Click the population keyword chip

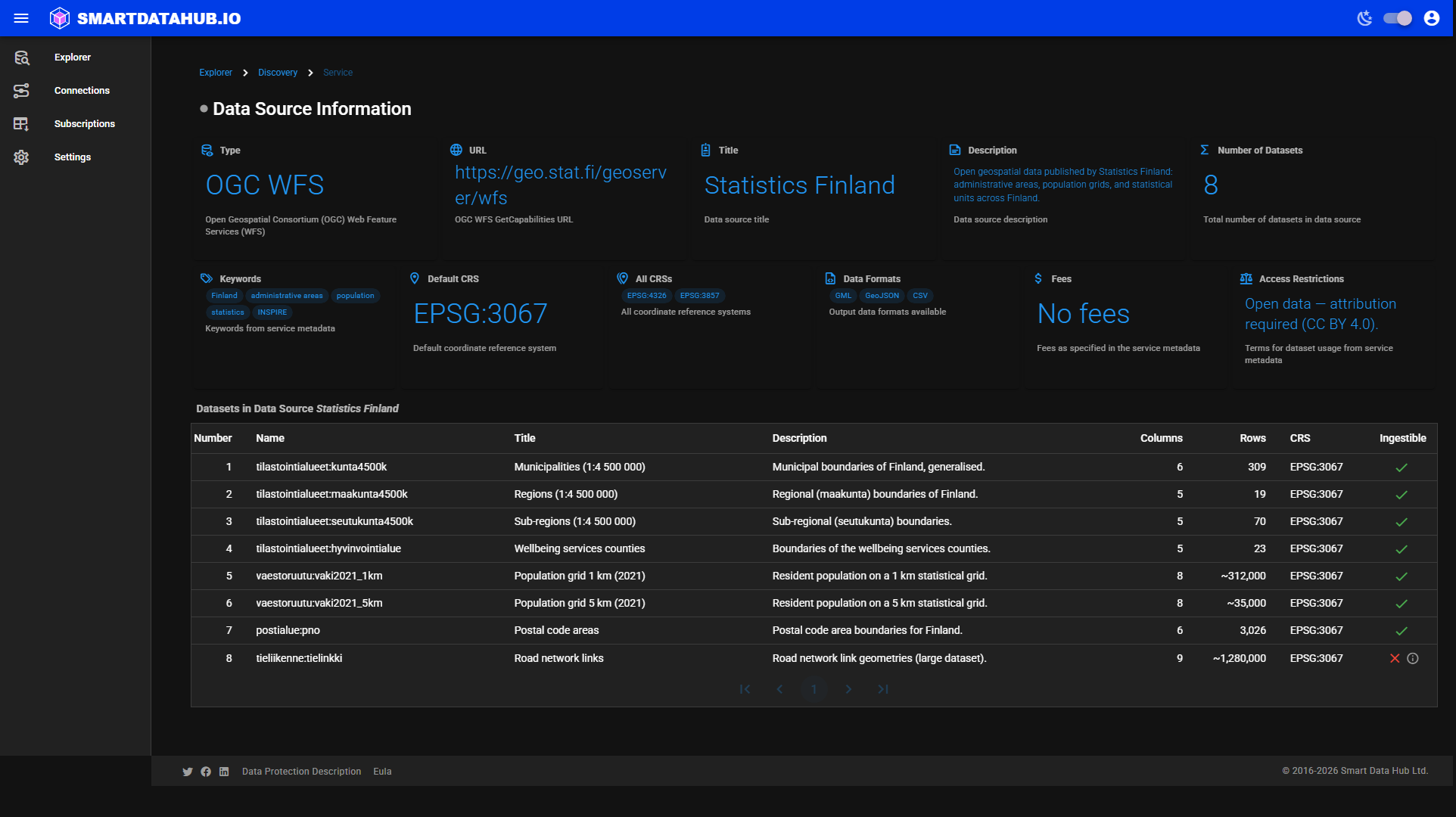point(356,296)
